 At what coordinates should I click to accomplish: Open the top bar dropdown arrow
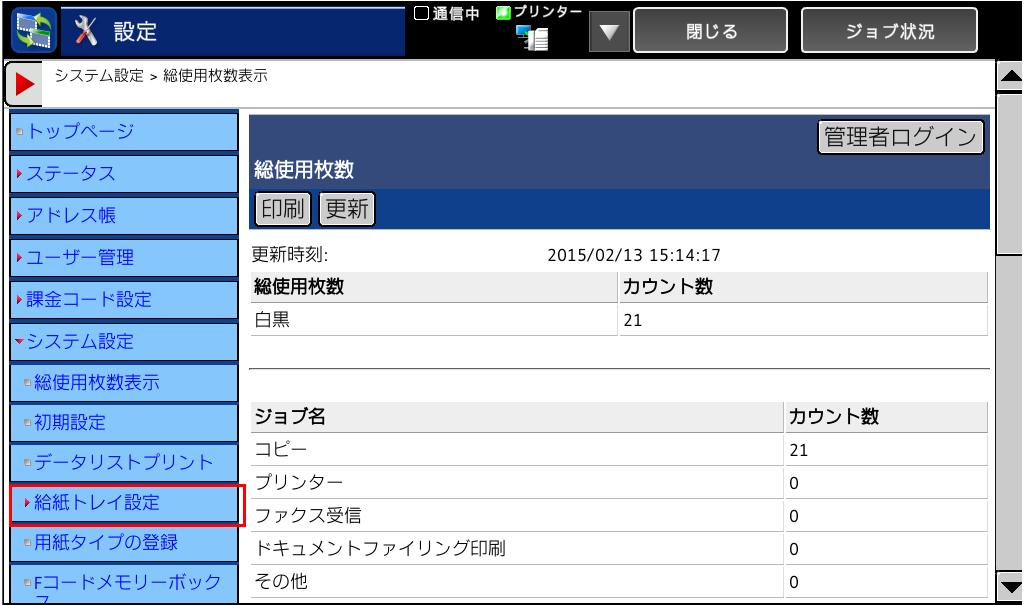pyautogui.click(x=608, y=32)
